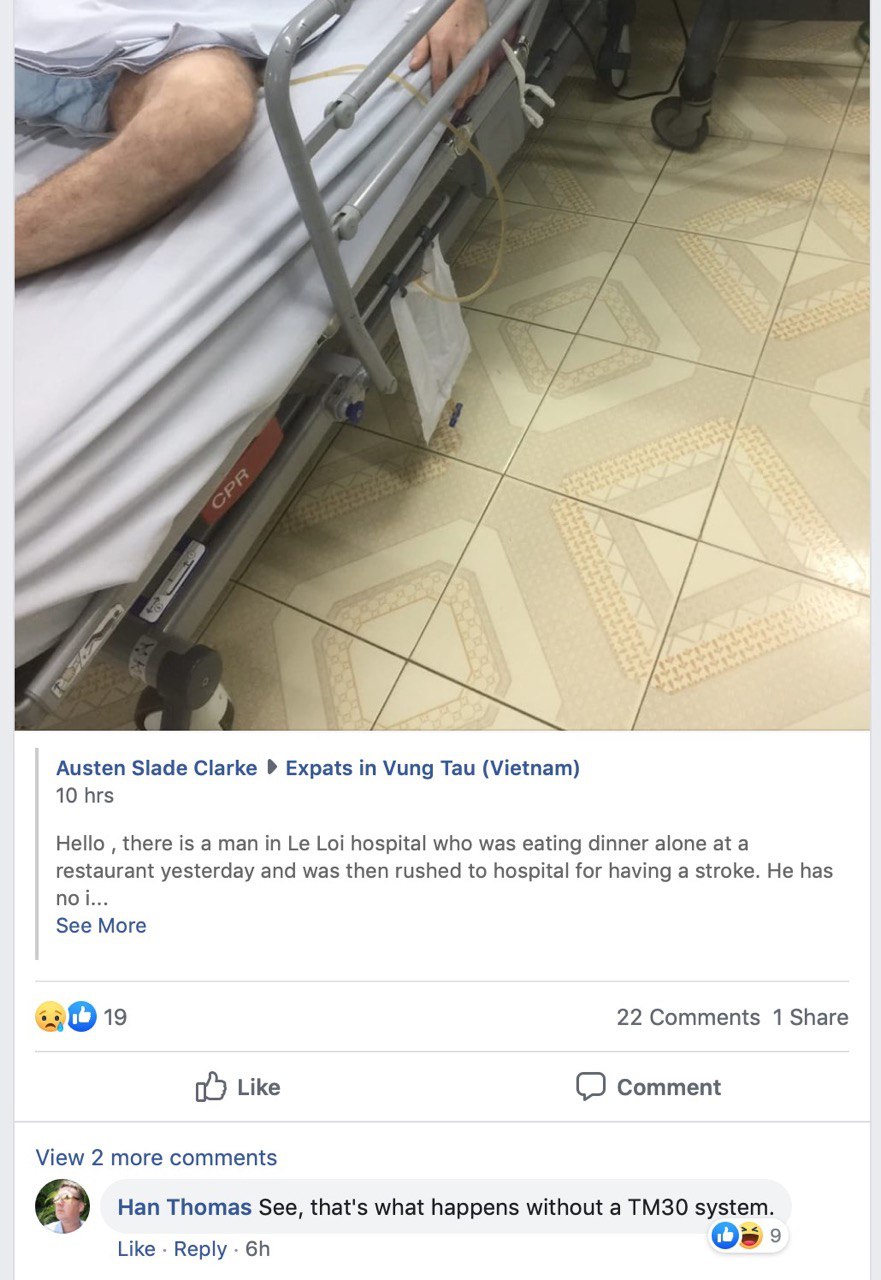Open Han Thomas's profile picture
881x1280 pixels.
(x=62, y=1206)
